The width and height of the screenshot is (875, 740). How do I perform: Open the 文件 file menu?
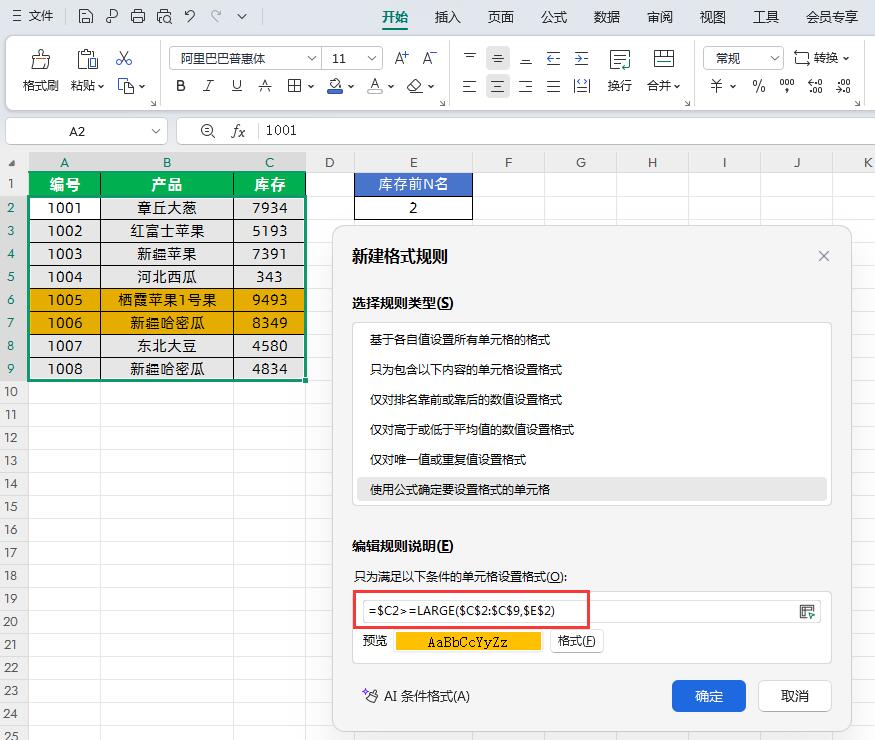pos(33,16)
